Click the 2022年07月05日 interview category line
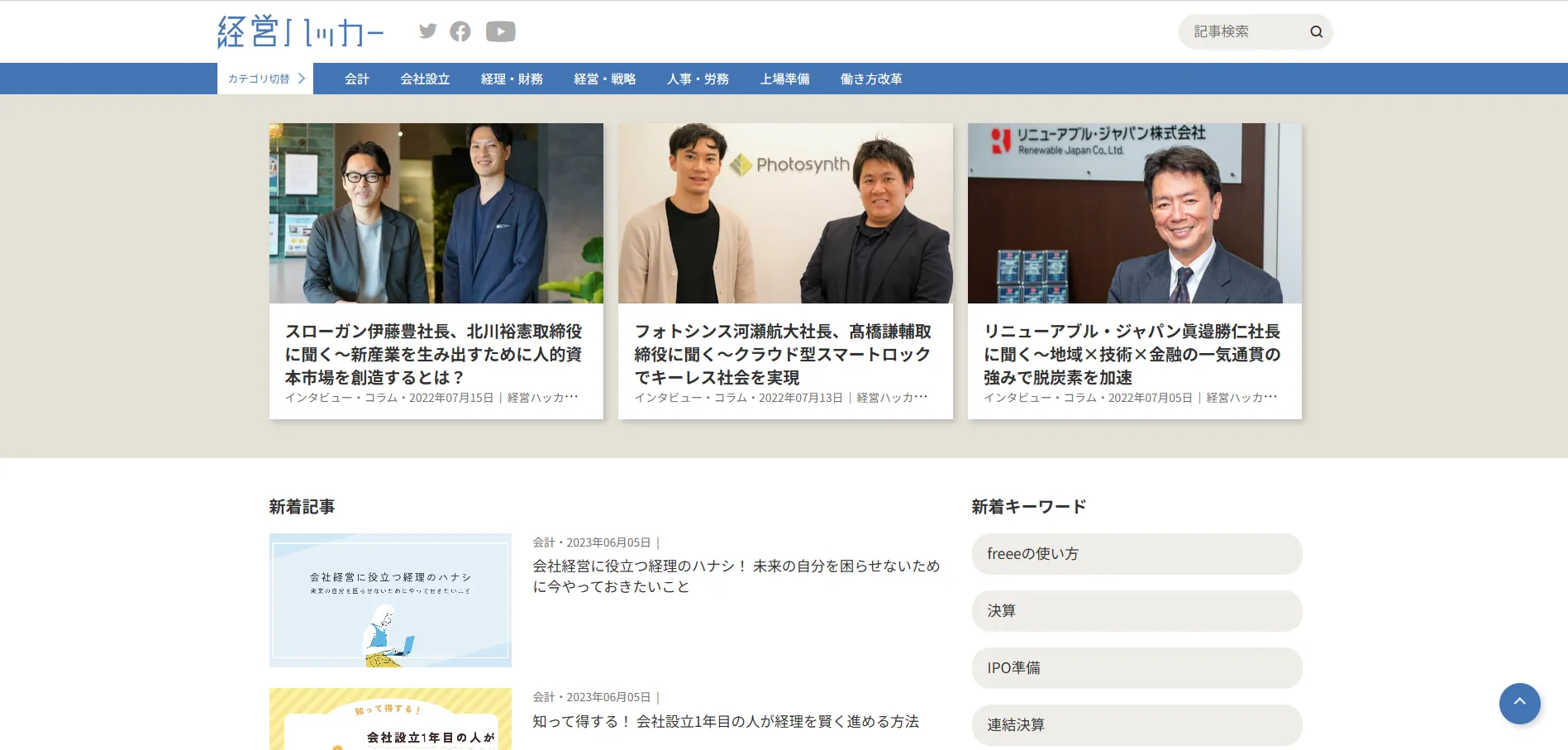The image size is (1568, 750). pos(1131,398)
